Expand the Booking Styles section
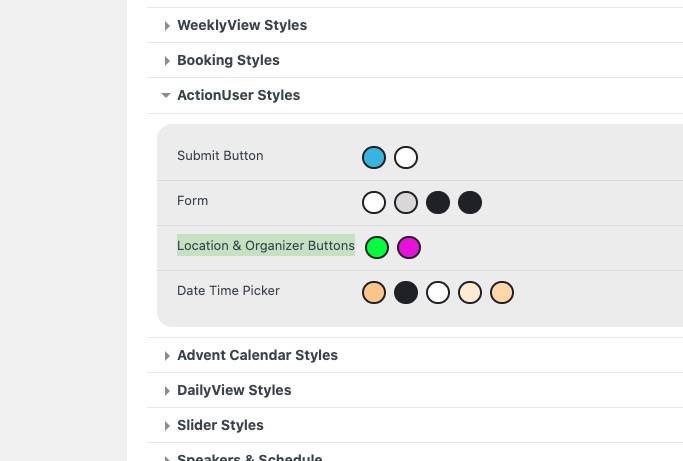The image size is (683, 461). pyautogui.click(x=228, y=60)
